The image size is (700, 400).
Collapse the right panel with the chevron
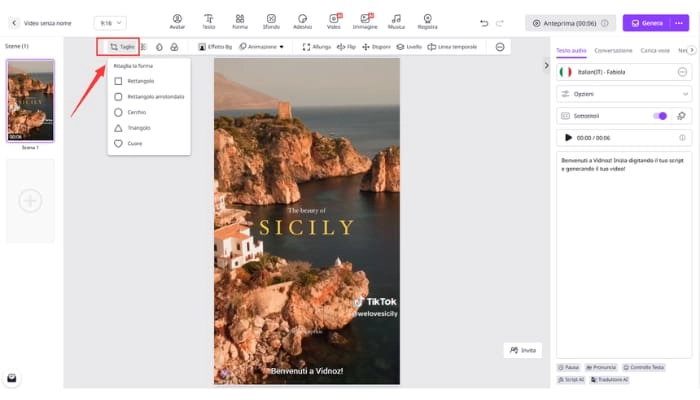pos(546,66)
